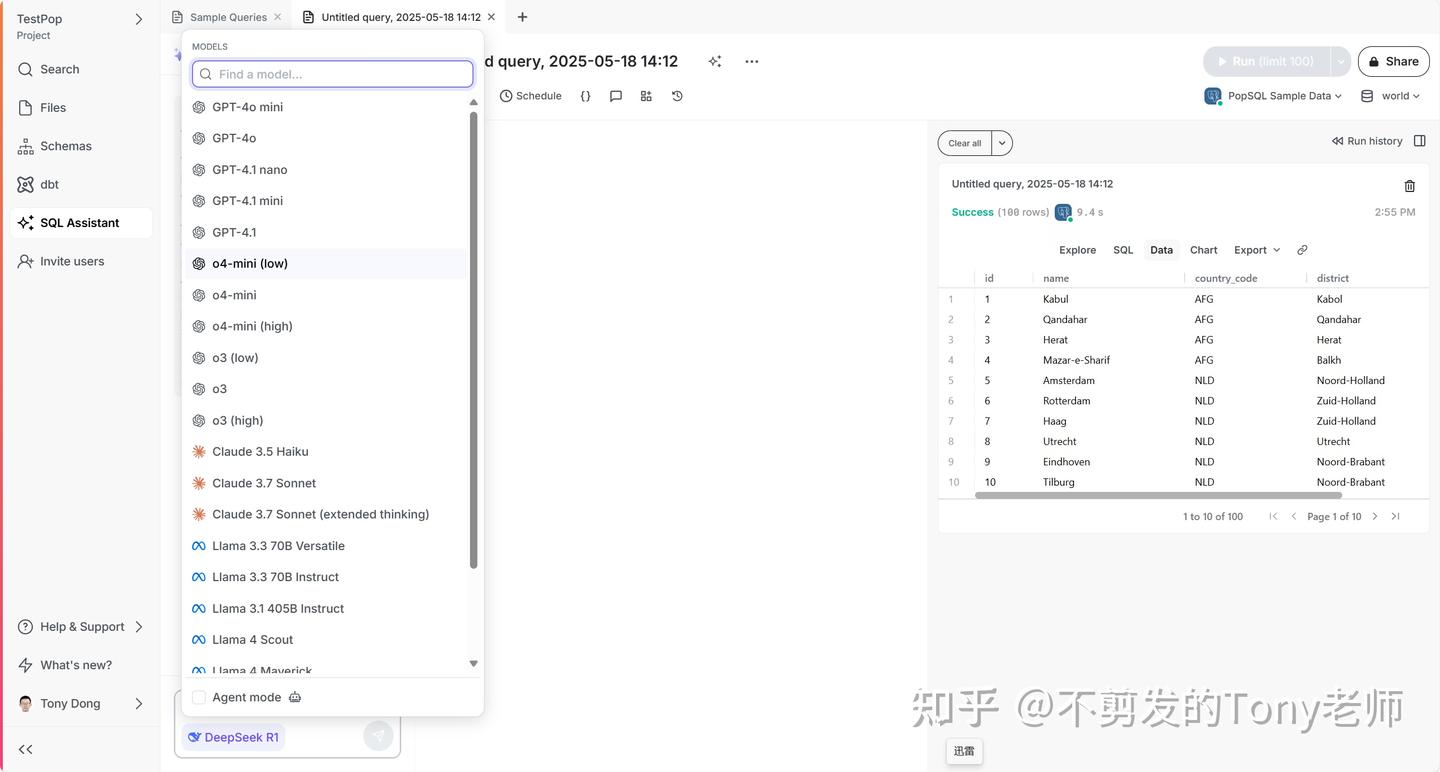Click the AI sparkle icon beside query title

[x=715, y=61]
